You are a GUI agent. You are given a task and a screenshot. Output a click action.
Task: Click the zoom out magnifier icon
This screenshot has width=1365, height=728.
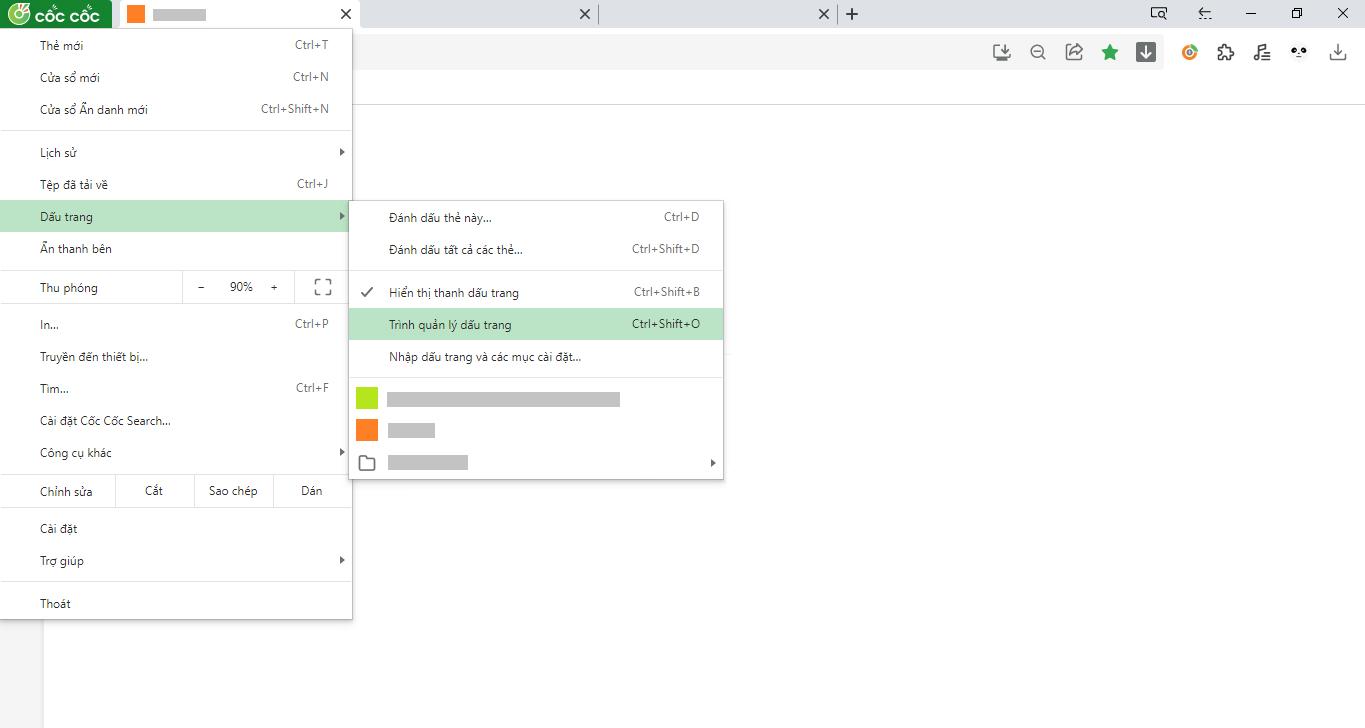coord(1038,52)
